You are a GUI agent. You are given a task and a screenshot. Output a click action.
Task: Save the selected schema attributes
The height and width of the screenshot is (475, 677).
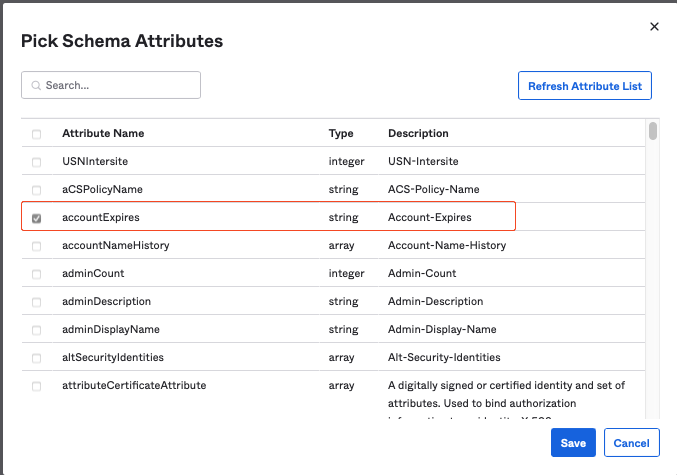click(573, 443)
